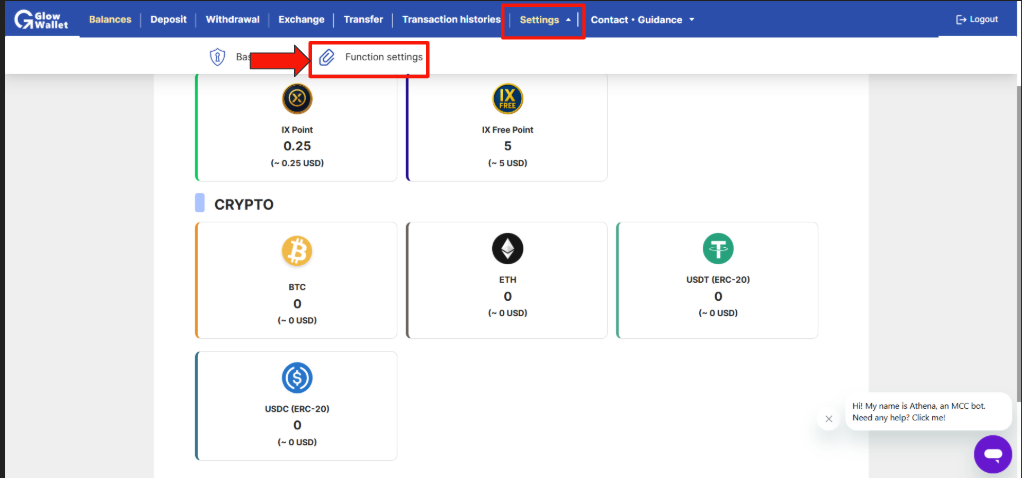
Task: Click the Glow Wallet logo
Action: click(40, 20)
